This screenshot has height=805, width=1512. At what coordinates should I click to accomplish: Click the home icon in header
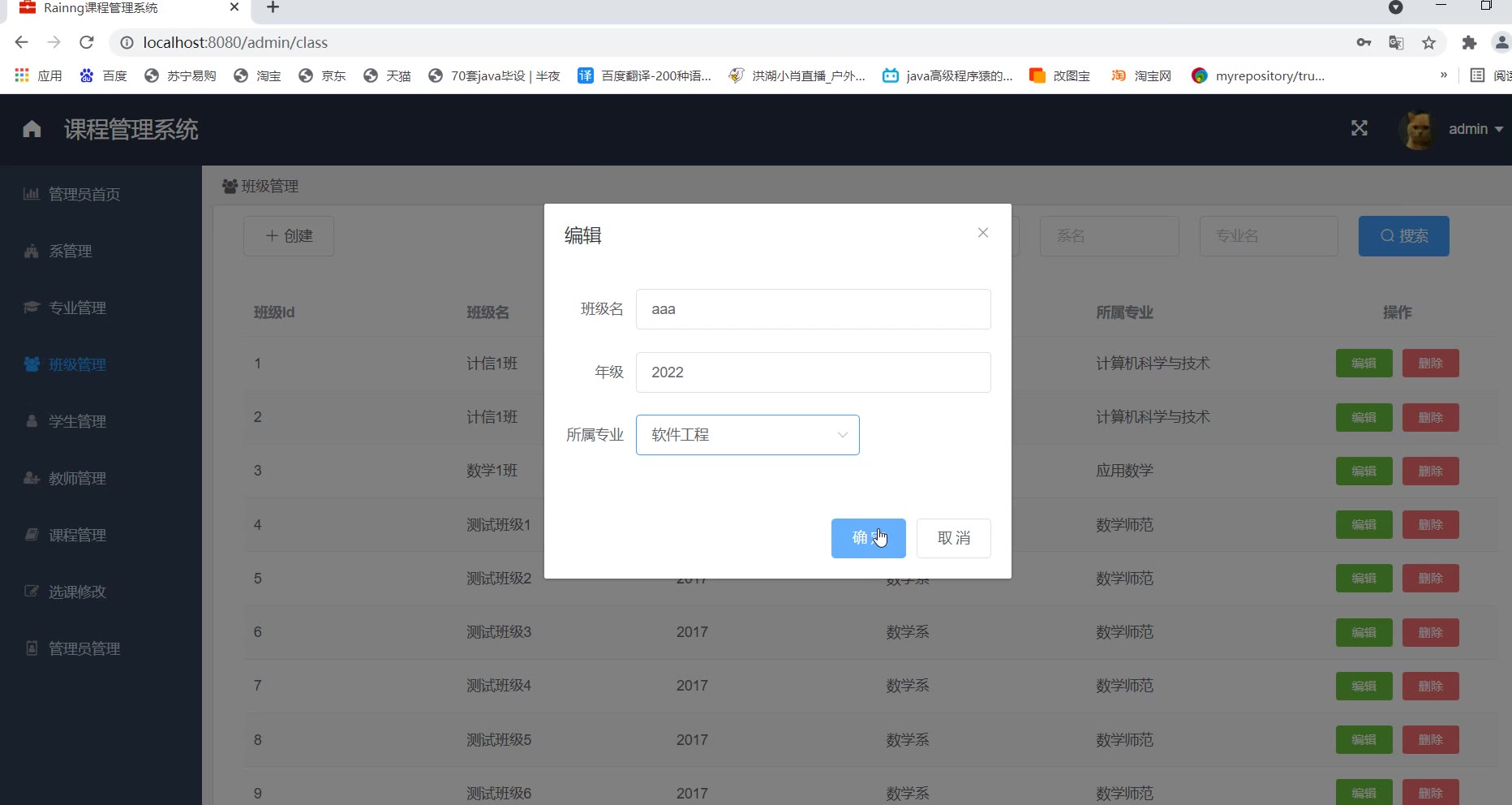coord(32,129)
